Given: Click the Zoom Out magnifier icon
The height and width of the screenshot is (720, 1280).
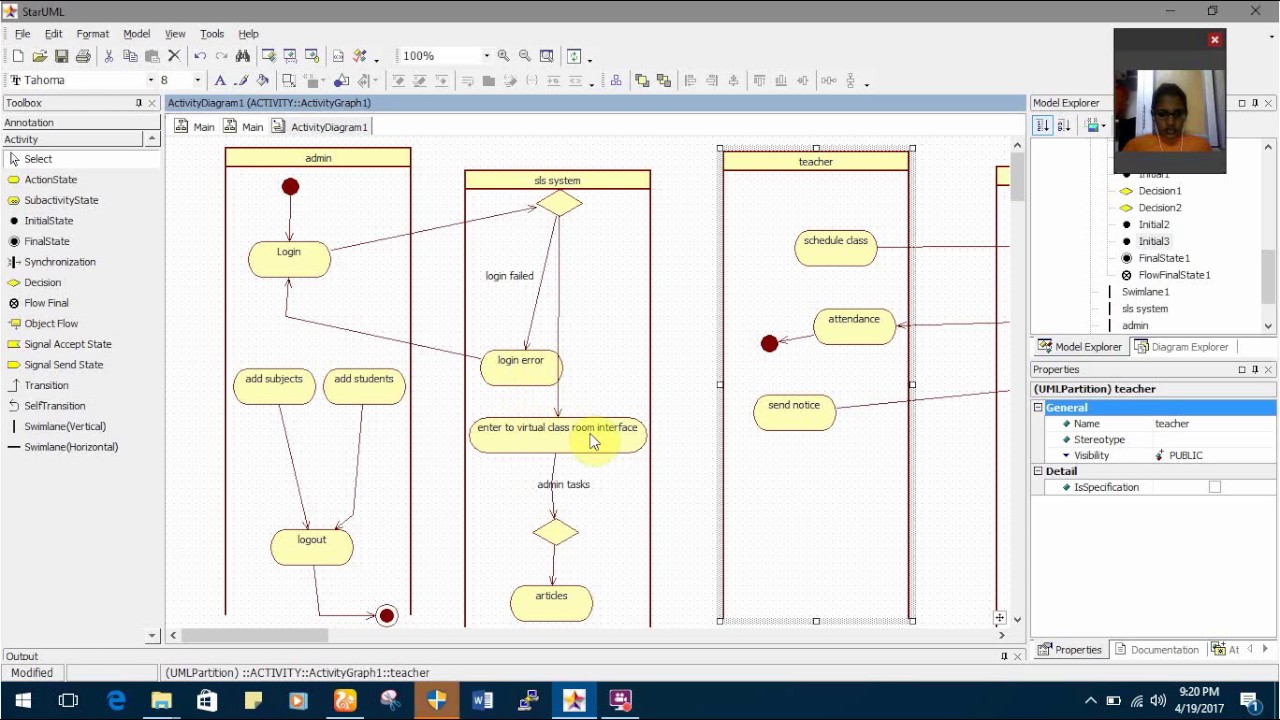Looking at the screenshot, I should 525,56.
